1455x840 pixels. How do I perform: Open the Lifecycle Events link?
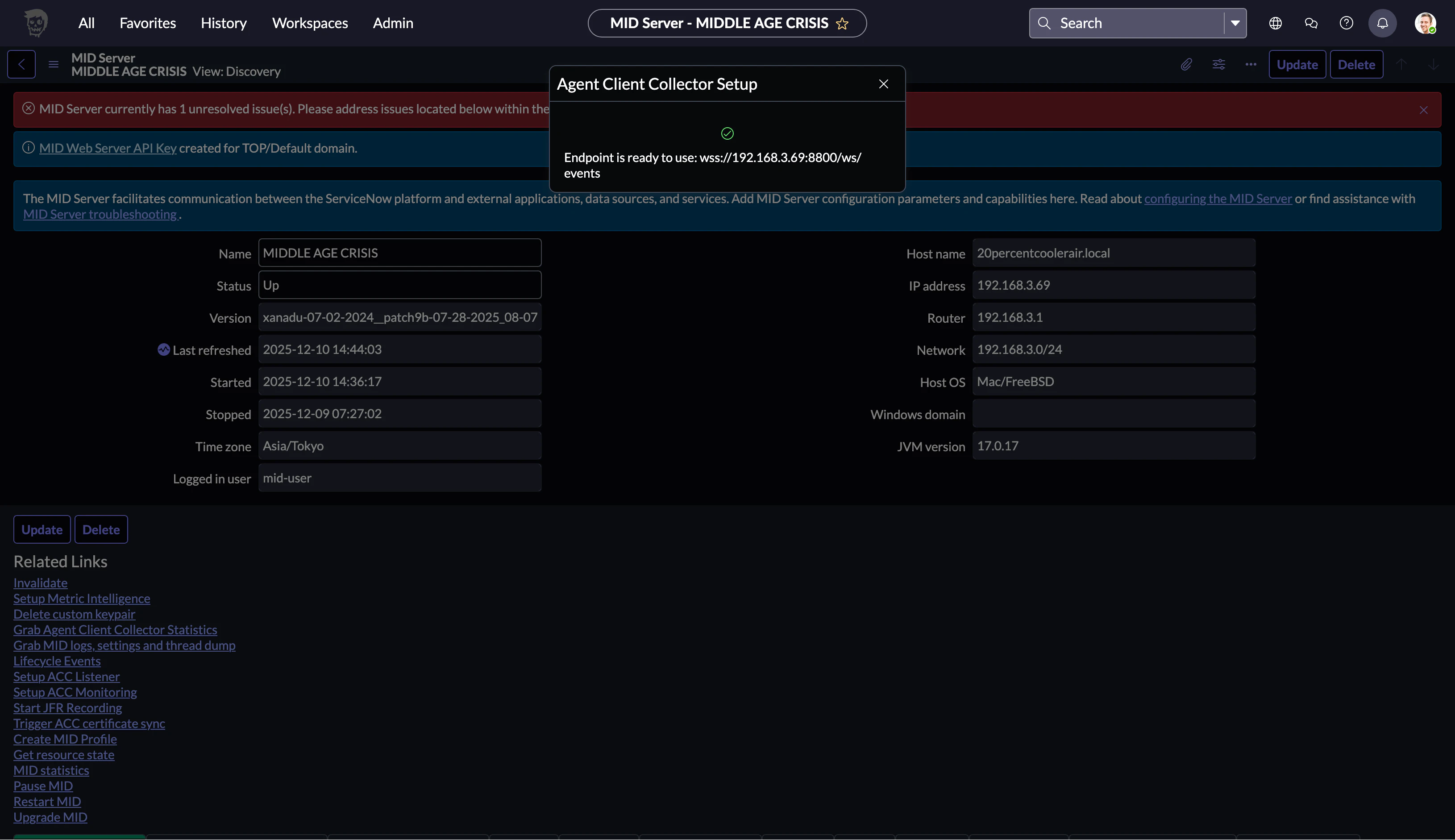coord(57,661)
